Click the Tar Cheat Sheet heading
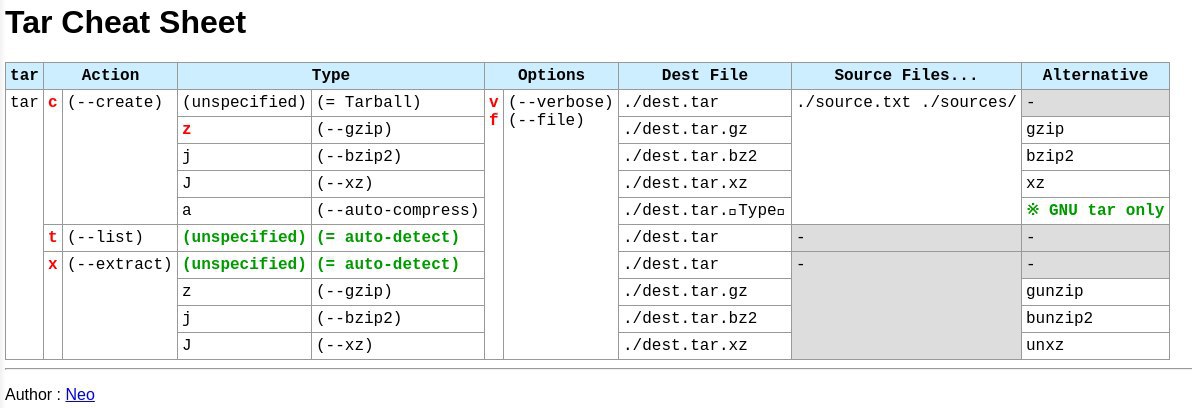Image resolution: width=1192 pixels, height=408 pixels. [x=125, y=23]
